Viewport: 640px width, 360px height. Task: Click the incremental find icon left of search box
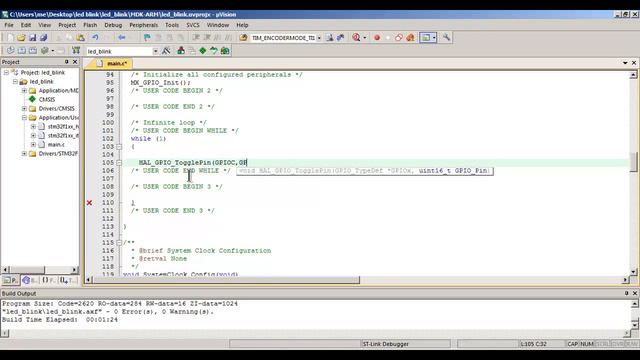pyautogui.click(x=243, y=38)
